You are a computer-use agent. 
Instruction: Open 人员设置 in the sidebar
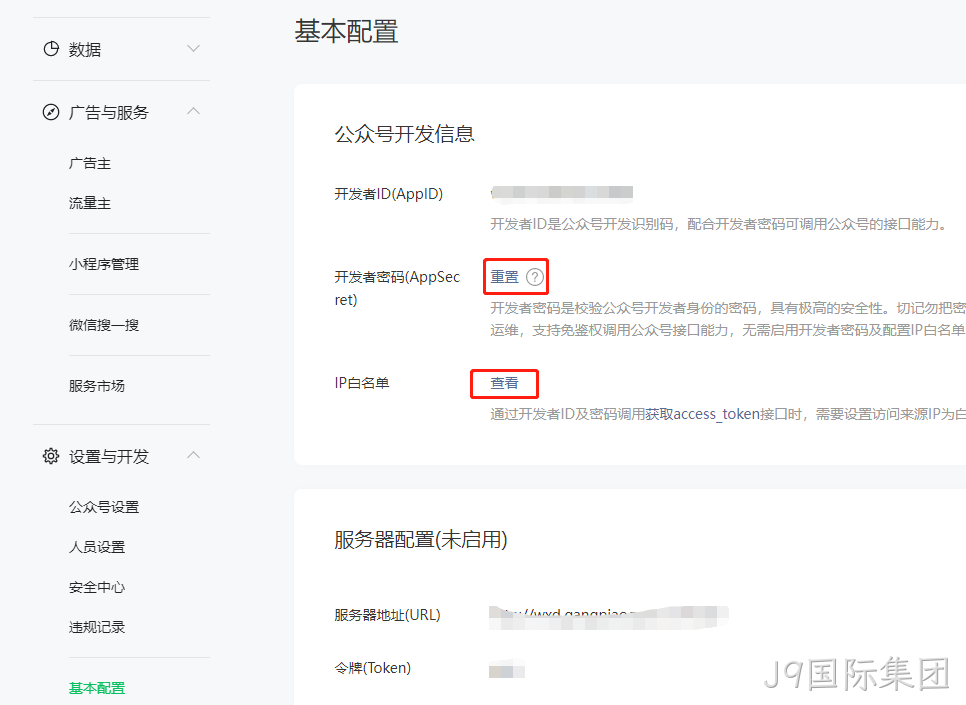97,547
